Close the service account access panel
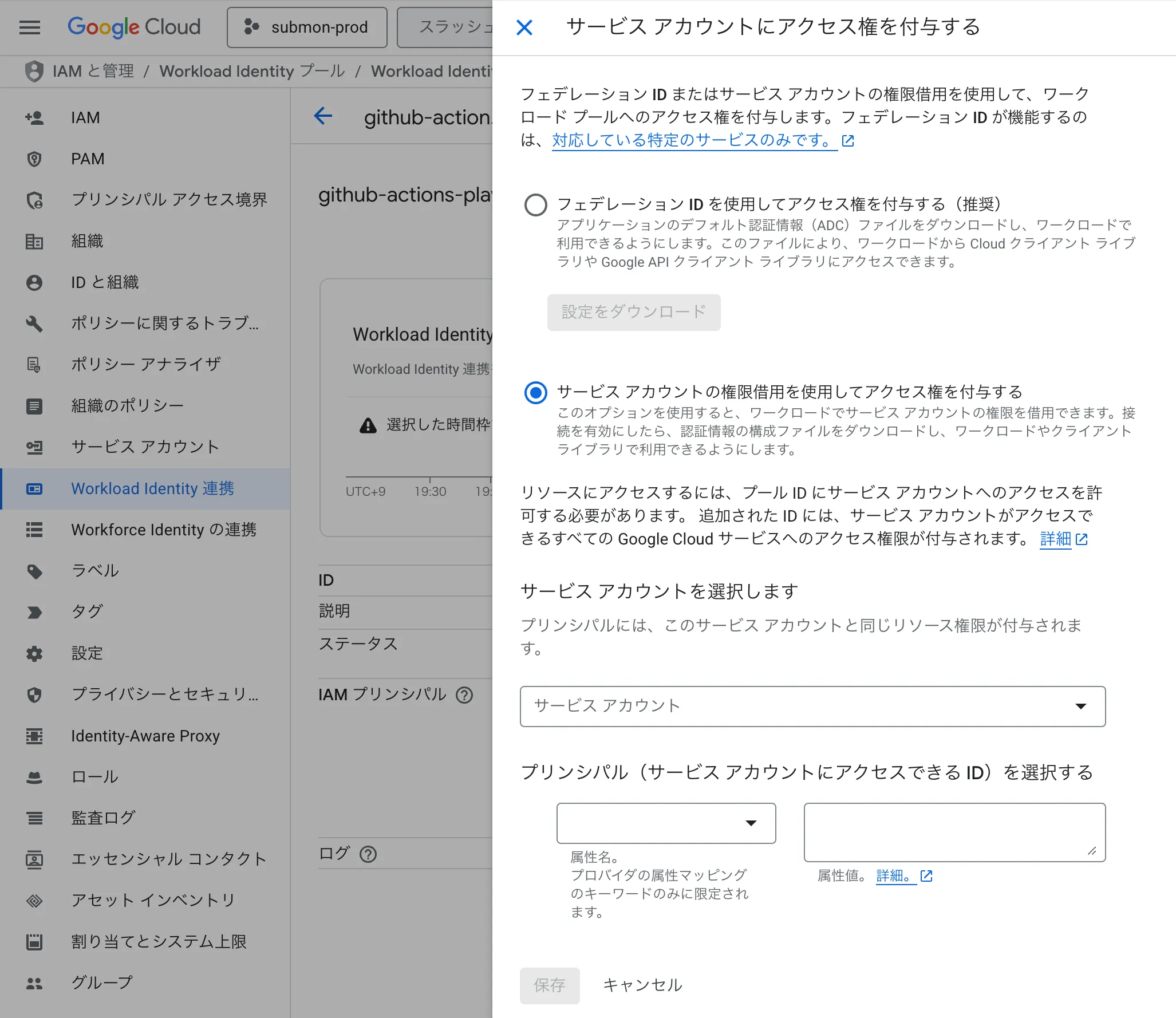 coord(524,27)
